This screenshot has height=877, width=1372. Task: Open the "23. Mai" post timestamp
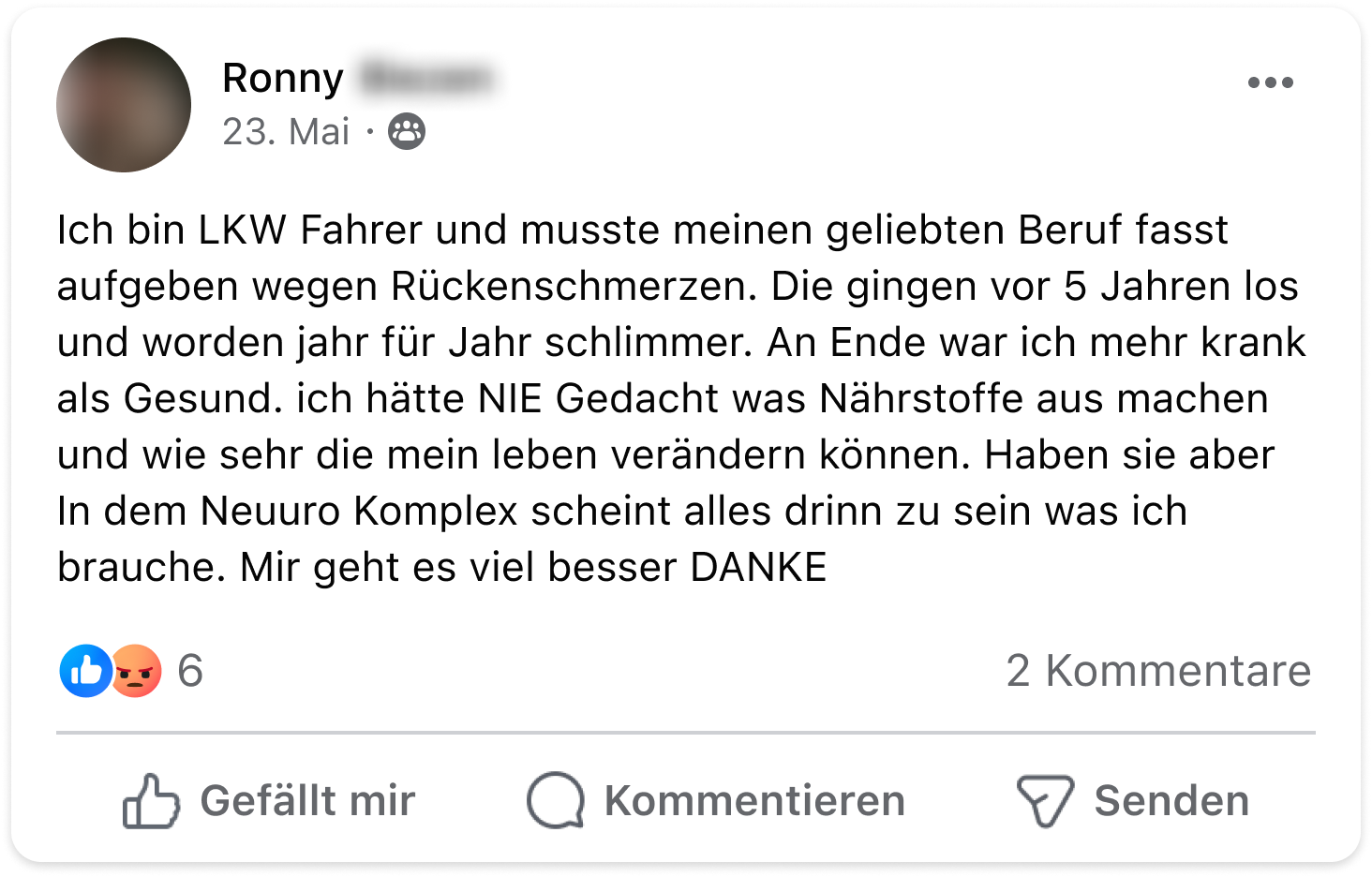286,132
